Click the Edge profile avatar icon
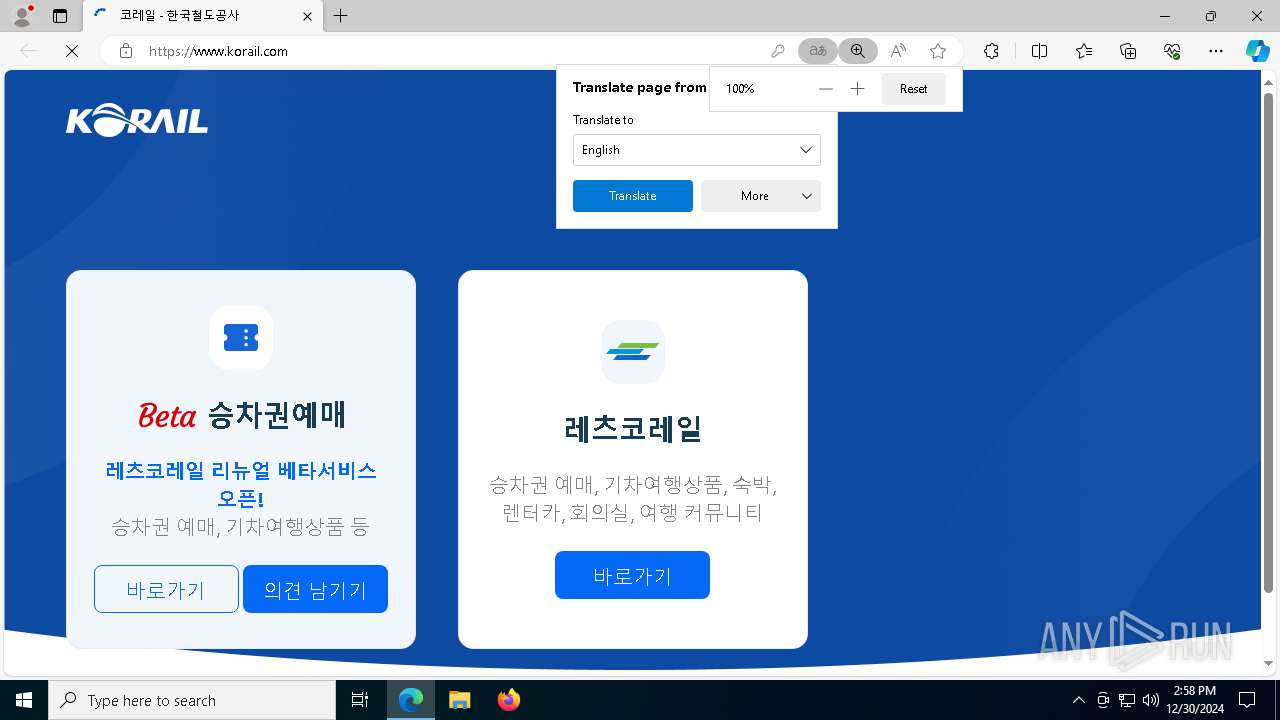 pos(21,16)
